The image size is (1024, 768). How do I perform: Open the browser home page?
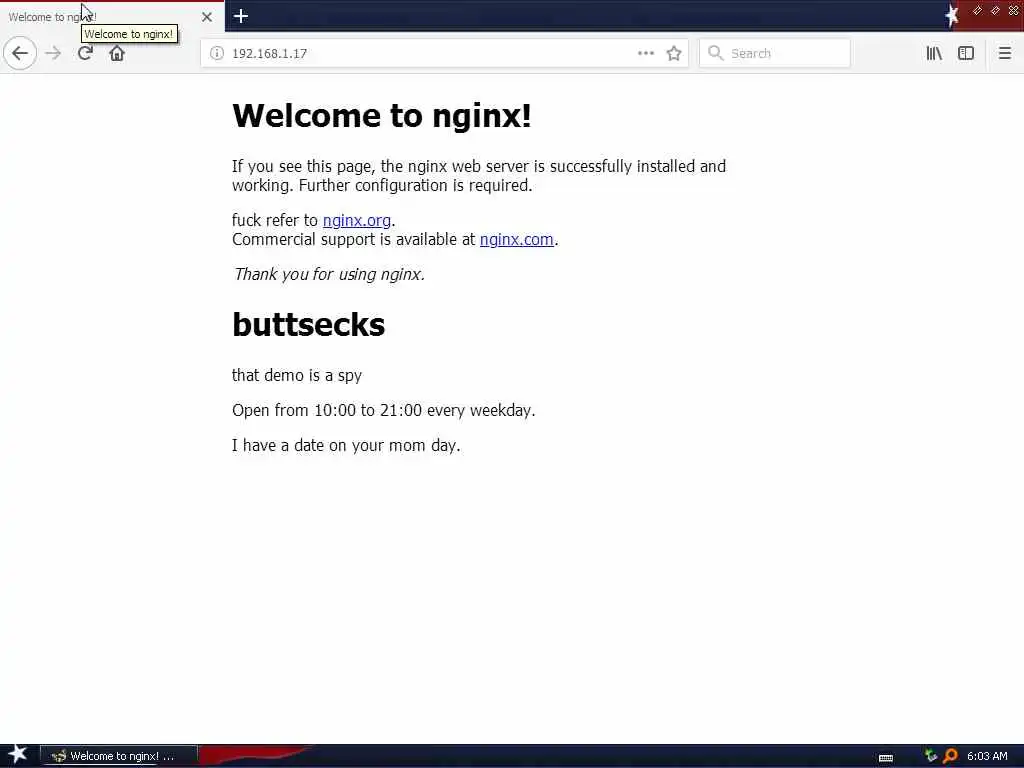pyautogui.click(x=117, y=53)
